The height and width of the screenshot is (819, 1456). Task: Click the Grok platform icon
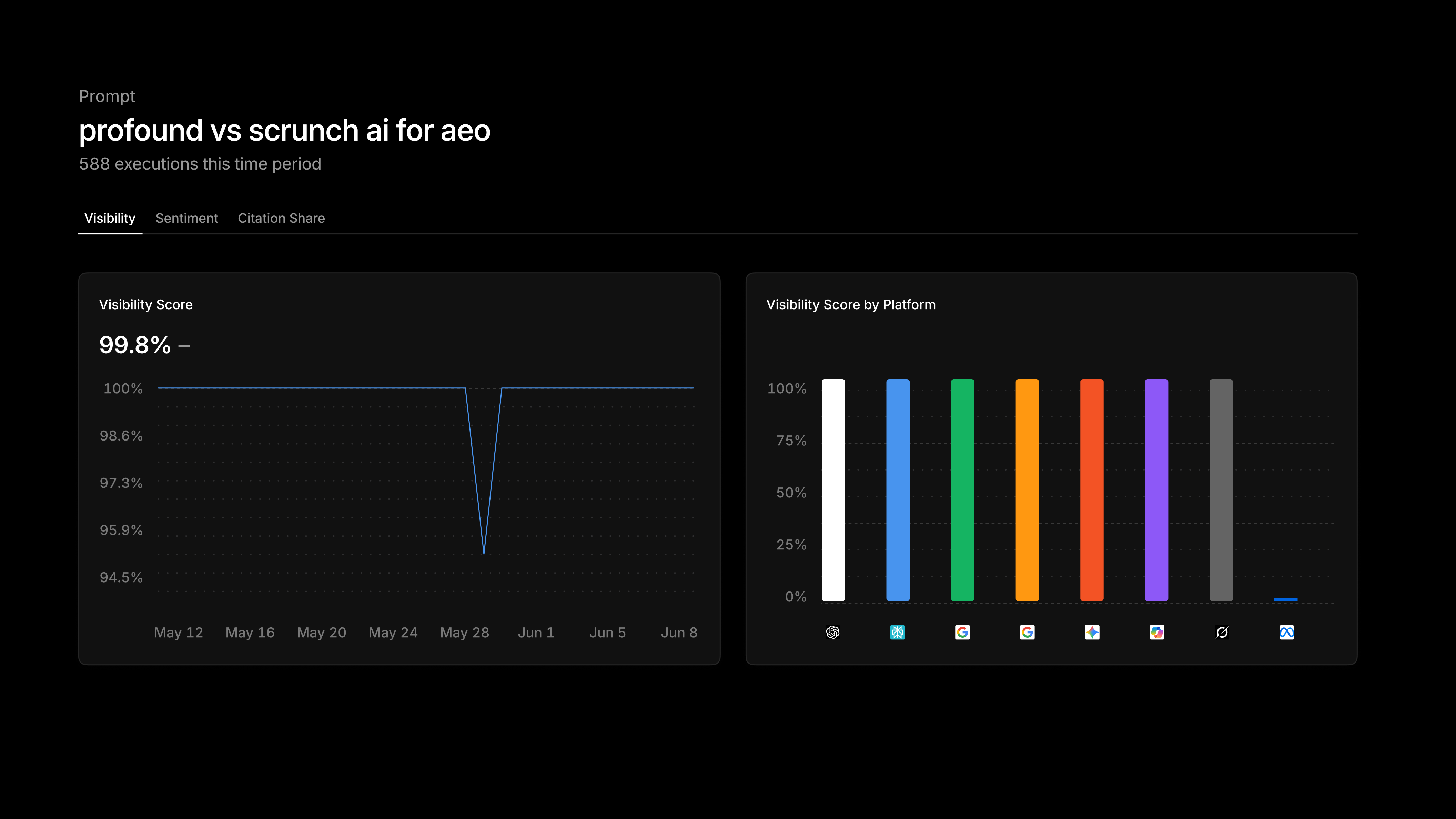1222,632
